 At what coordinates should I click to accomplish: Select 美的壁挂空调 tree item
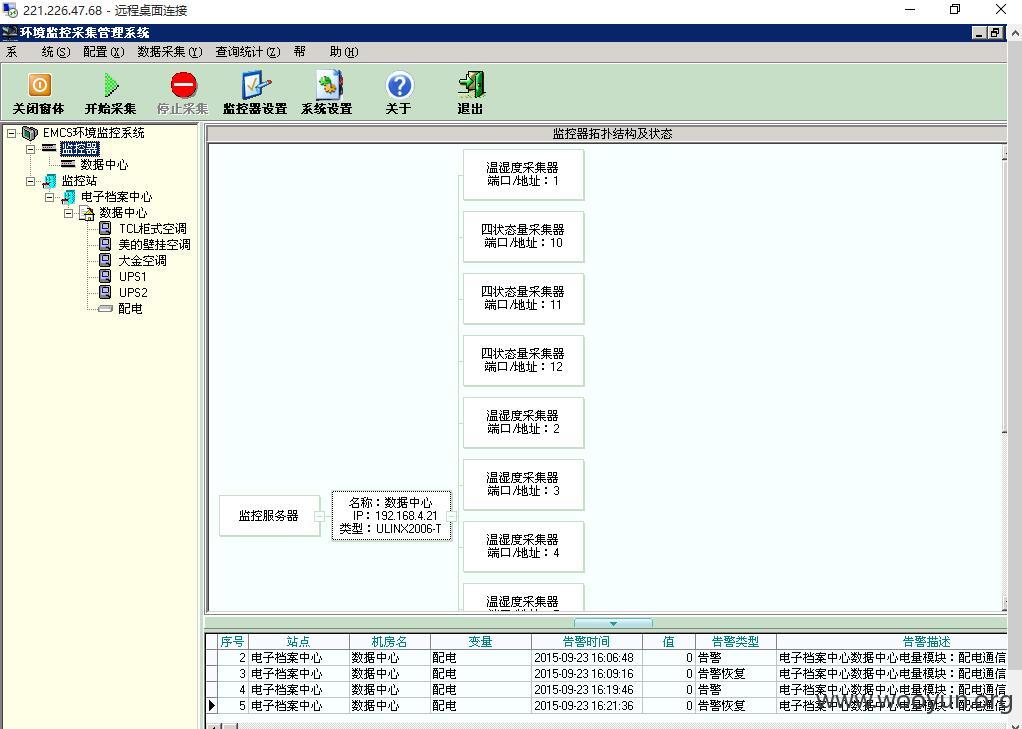point(154,245)
